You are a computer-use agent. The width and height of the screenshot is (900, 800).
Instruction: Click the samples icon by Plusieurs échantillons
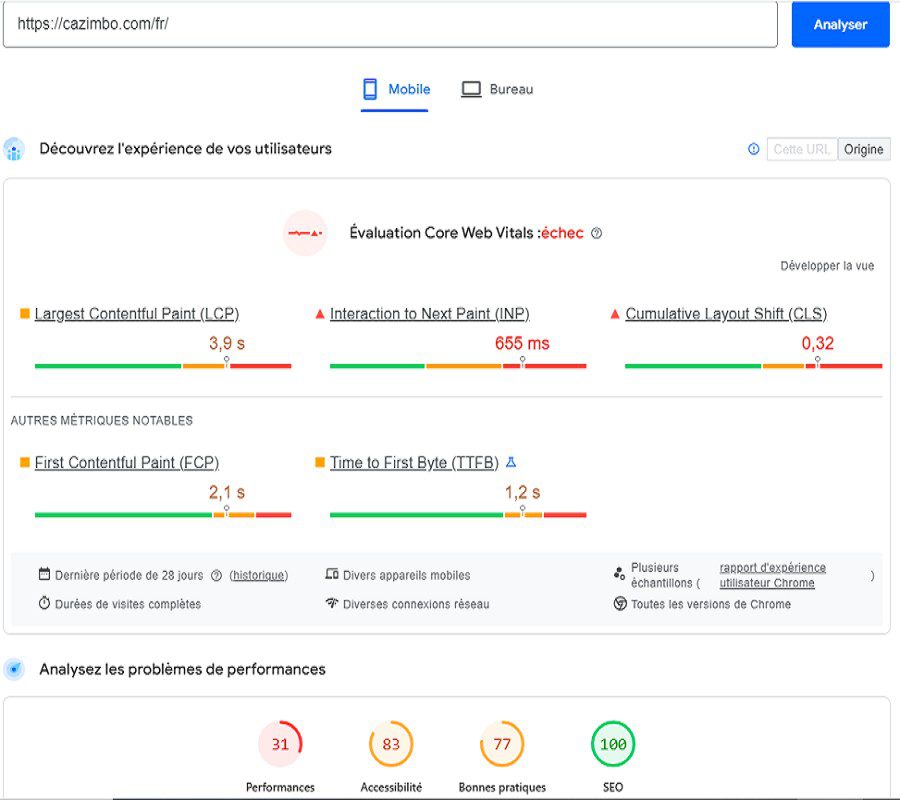619,573
